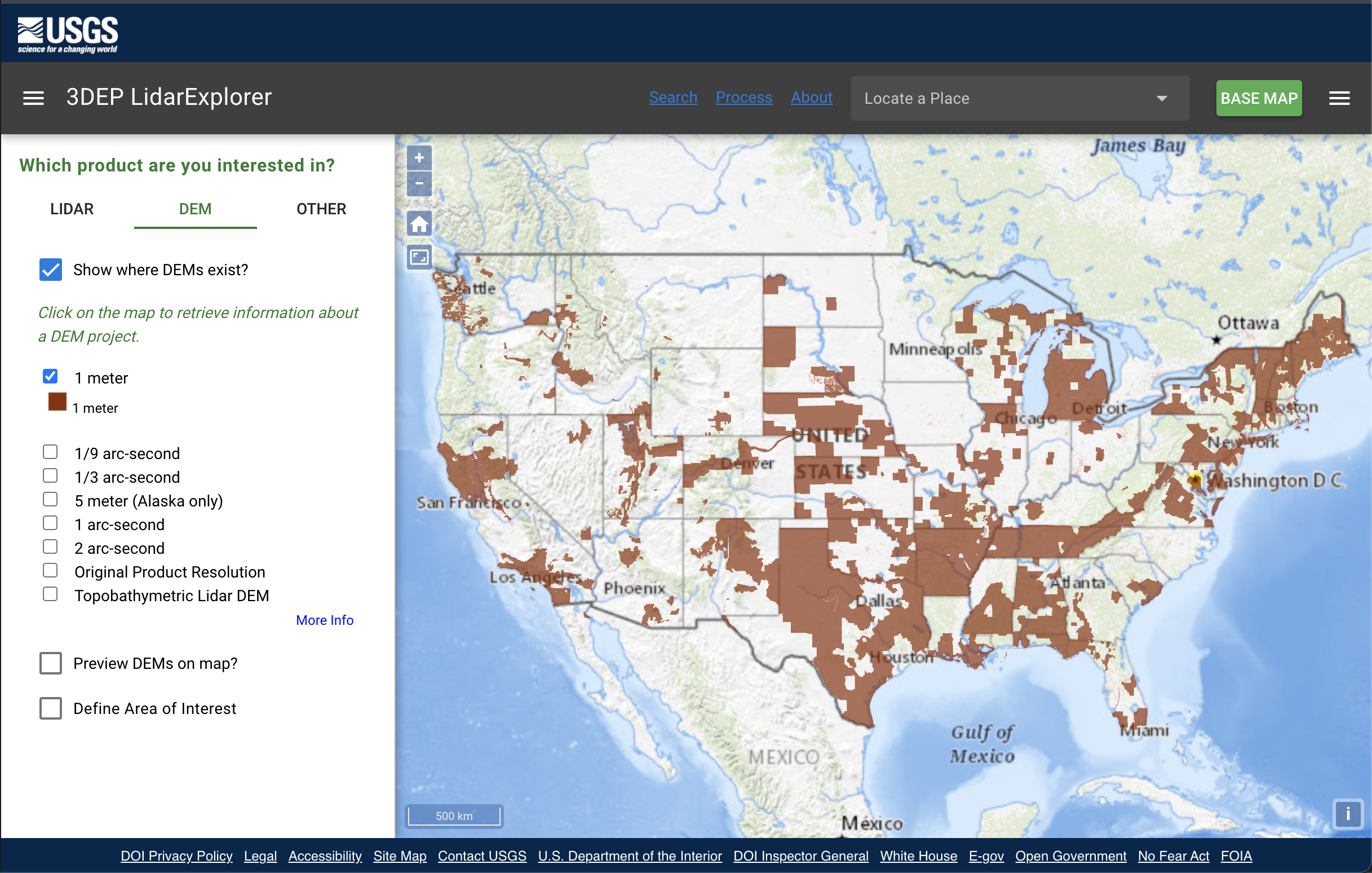Toggle the fullscreen map view icon
Viewport: 1372px width, 873px height.
click(x=419, y=258)
